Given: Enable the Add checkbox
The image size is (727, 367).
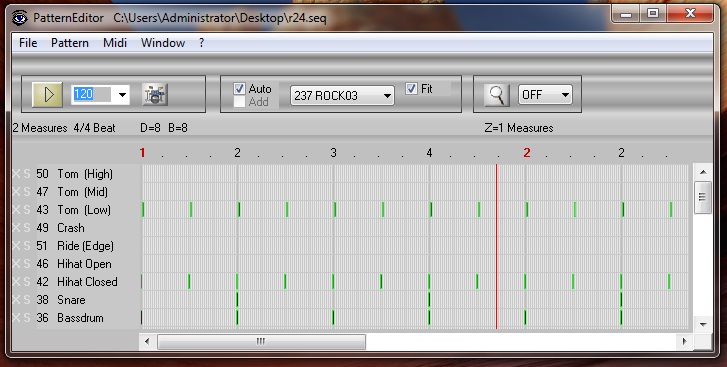Looking at the screenshot, I should (239, 102).
